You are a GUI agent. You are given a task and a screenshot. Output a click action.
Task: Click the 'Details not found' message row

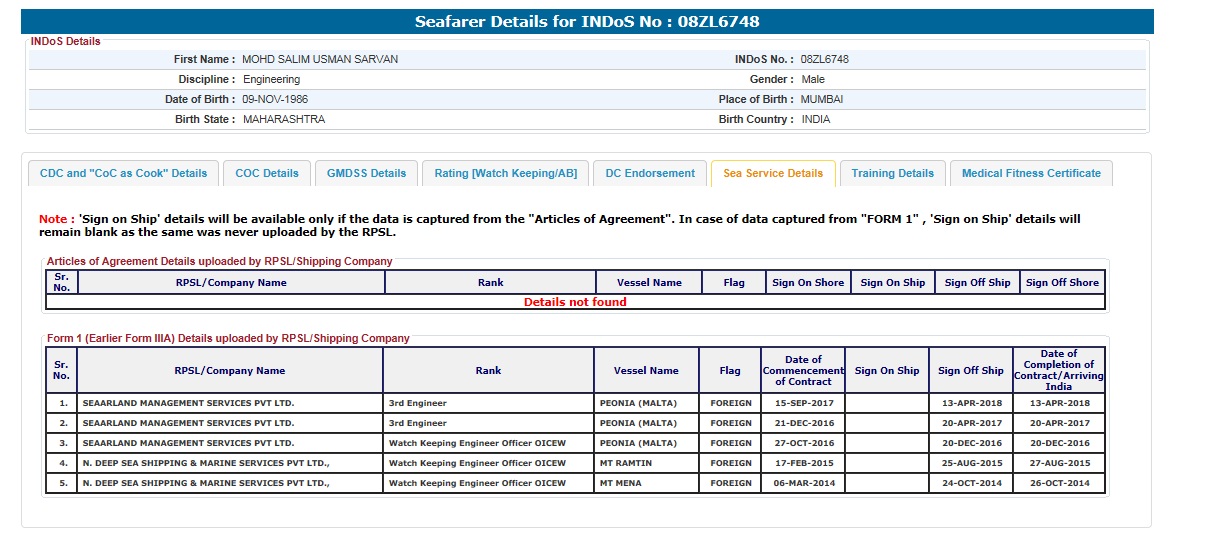point(575,302)
